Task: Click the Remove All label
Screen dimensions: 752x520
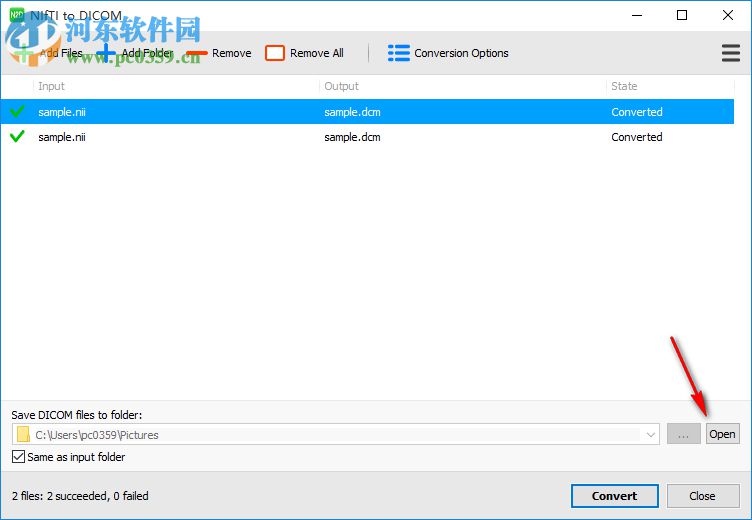Action: (317, 53)
